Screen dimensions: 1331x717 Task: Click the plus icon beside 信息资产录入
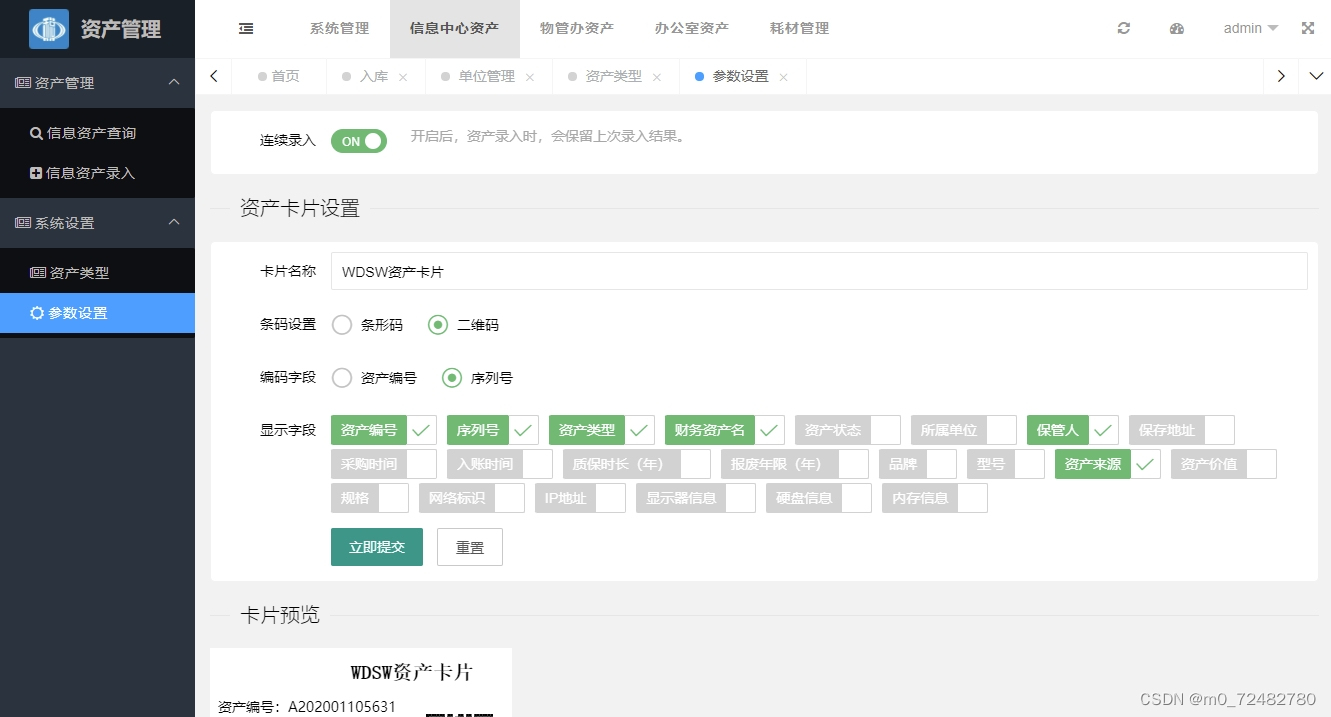(x=36, y=173)
